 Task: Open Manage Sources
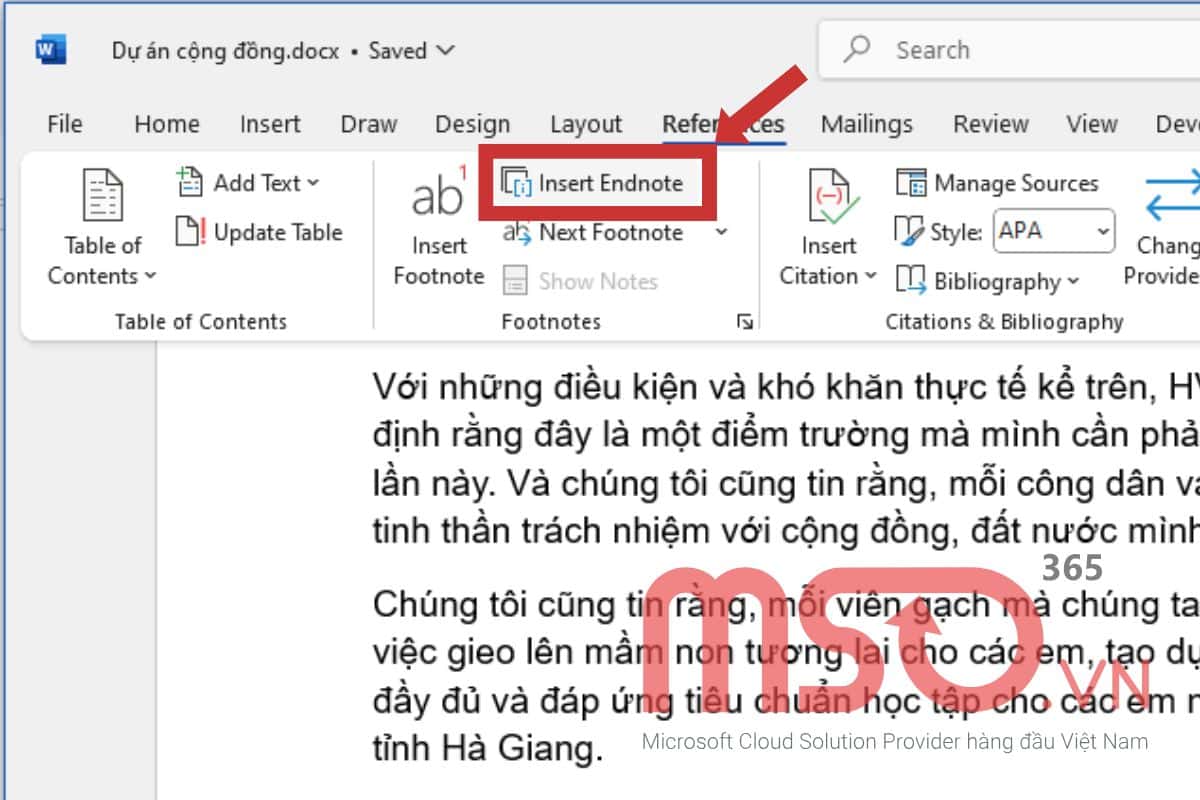pyautogui.click(x=996, y=183)
